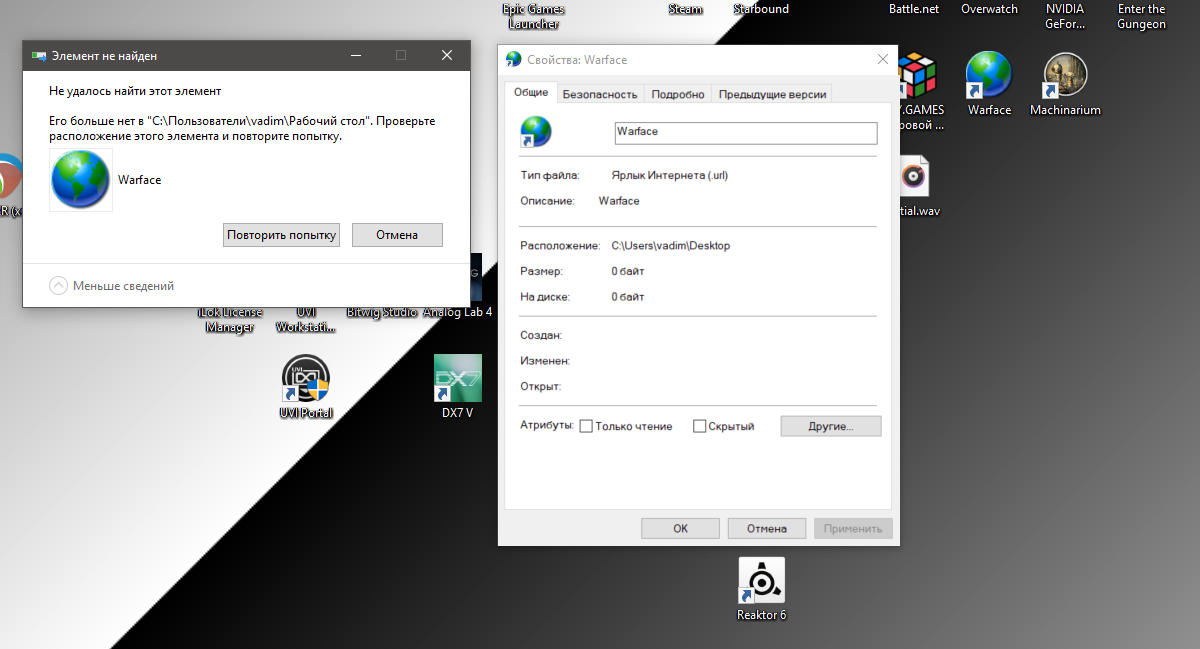
Task: Select the Overwatch desktop label
Action: (989, 9)
